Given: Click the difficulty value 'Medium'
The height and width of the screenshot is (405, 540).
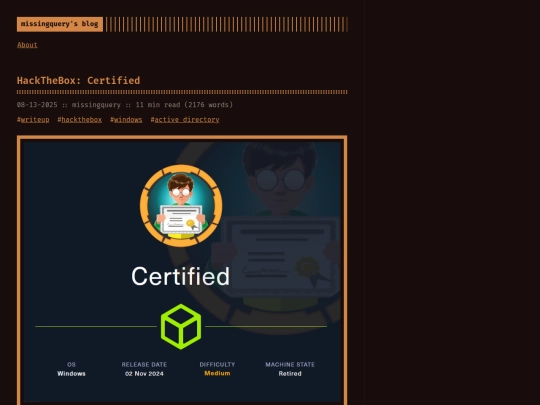Looking at the screenshot, I should [217, 373].
